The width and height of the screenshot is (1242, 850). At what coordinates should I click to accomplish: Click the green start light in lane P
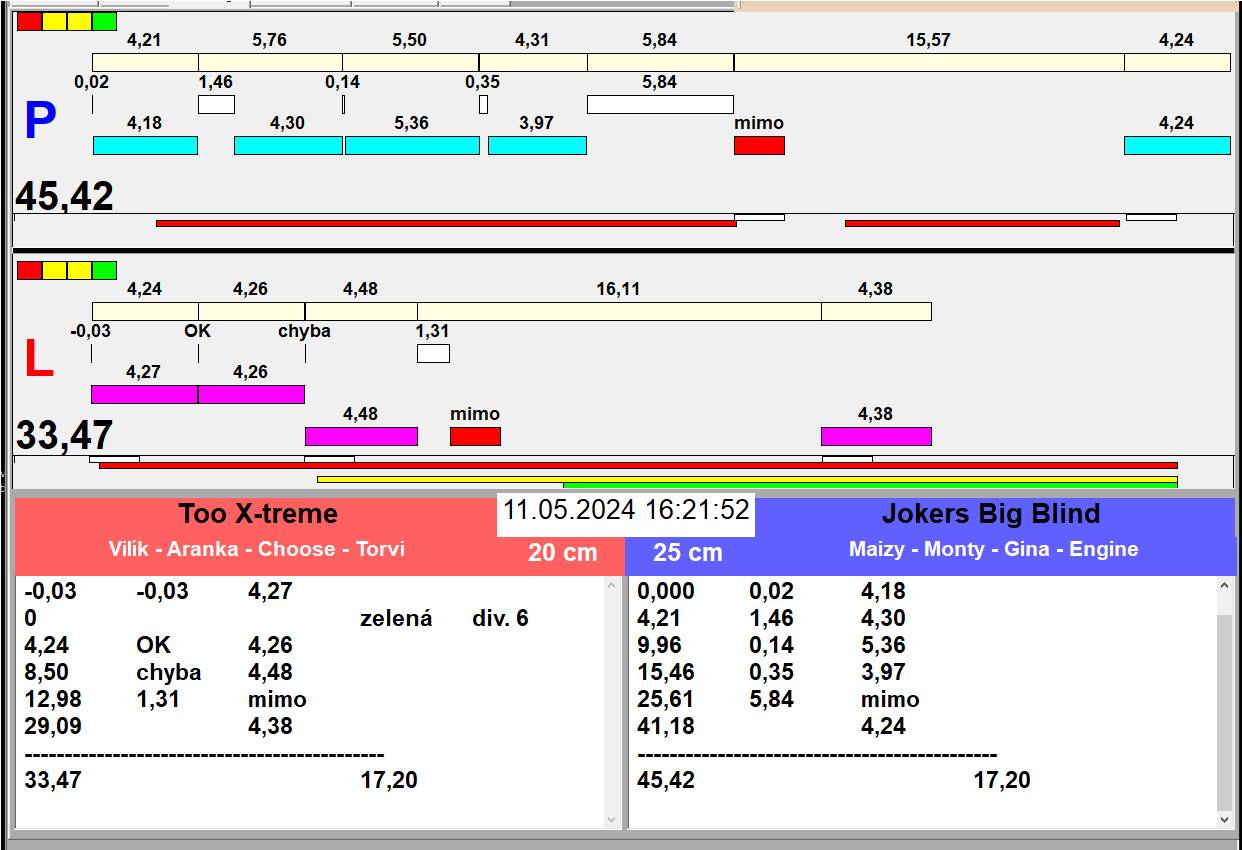(x=104, y=21)
